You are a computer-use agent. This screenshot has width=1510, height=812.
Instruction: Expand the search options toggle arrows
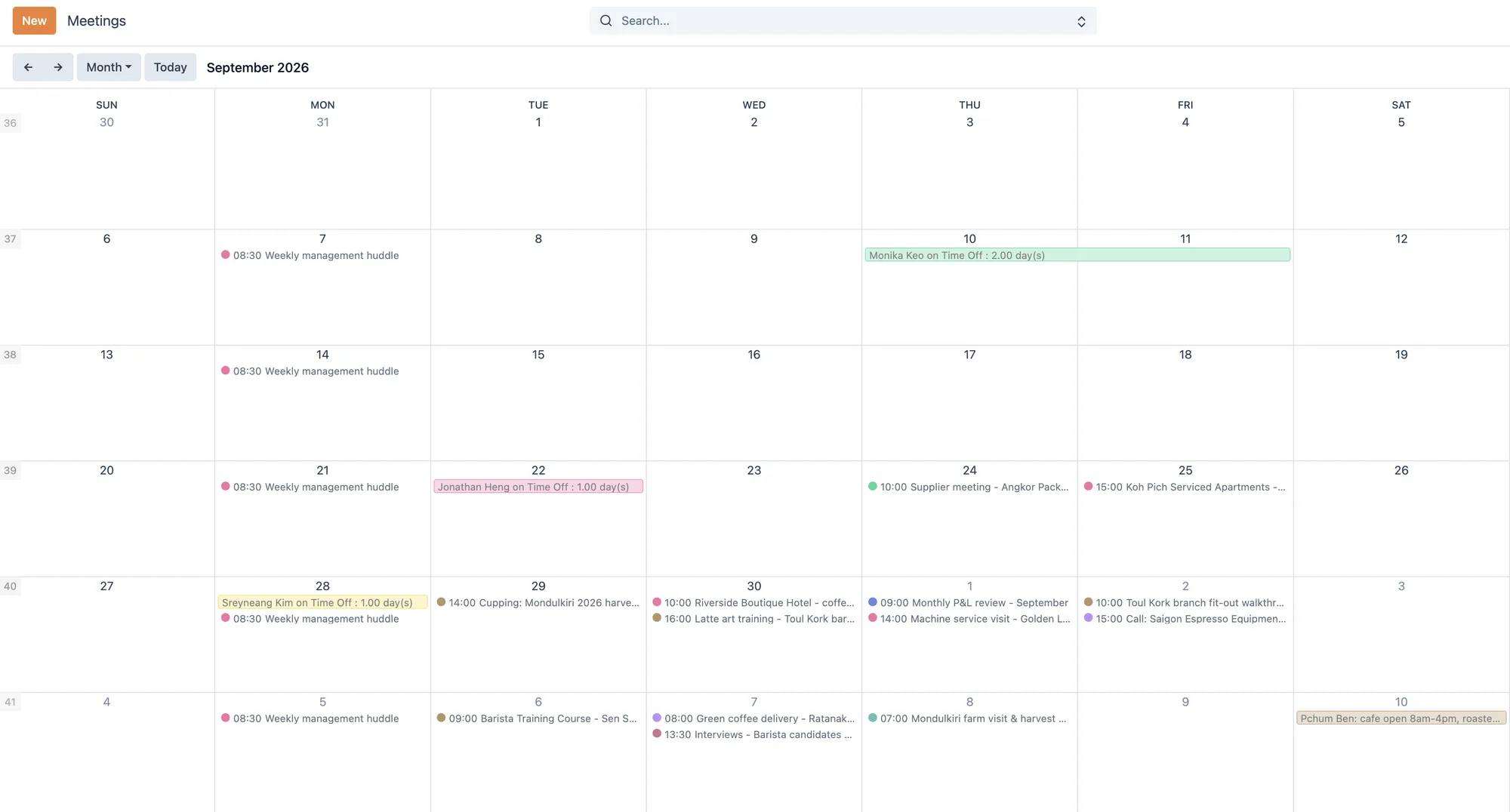pyautogui.click(x=1081, y=21)
